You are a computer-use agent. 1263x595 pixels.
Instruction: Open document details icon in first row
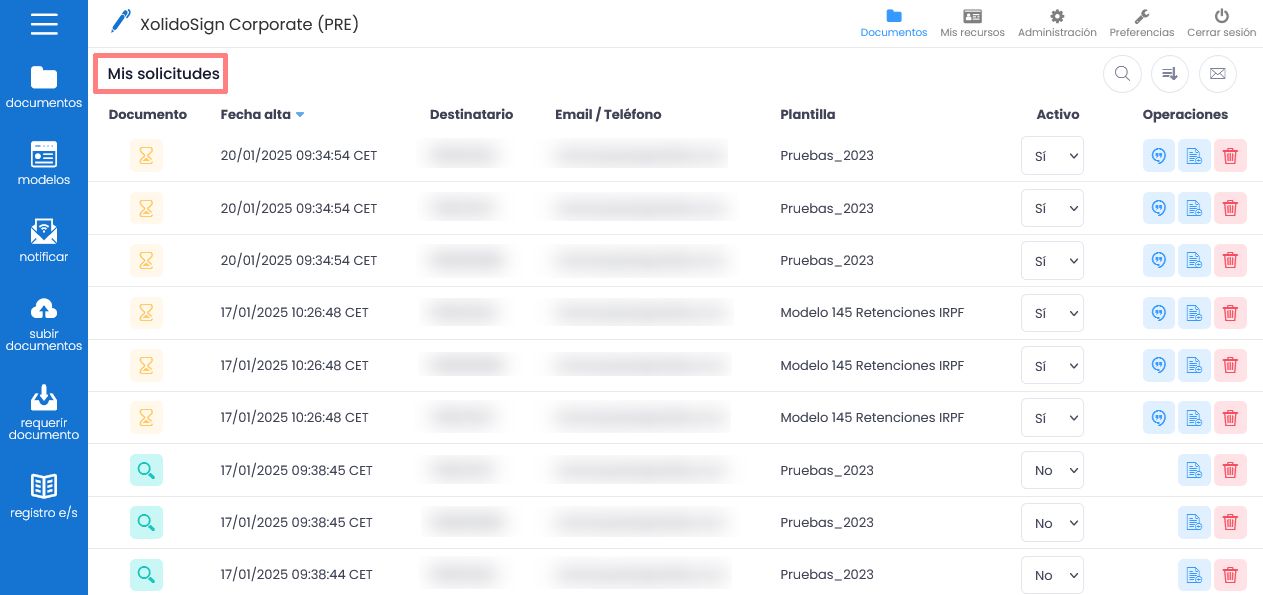click(1194, 155)
